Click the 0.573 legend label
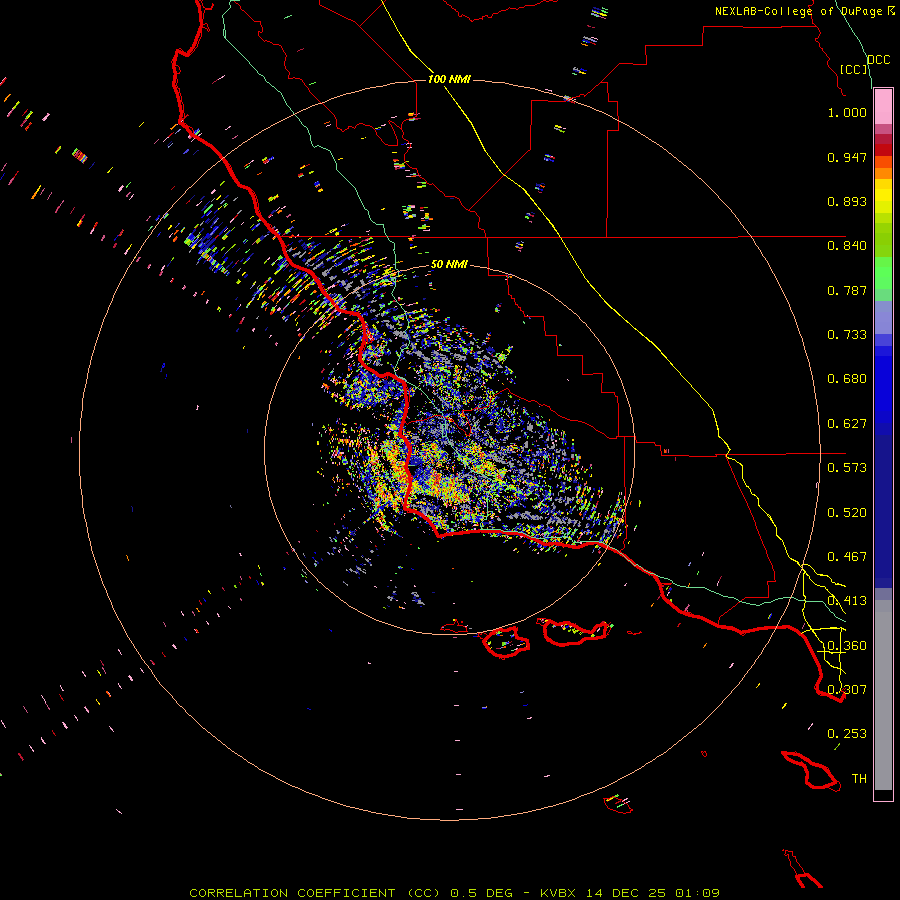This screenshot has width=900, height=900. coord(847,467)
